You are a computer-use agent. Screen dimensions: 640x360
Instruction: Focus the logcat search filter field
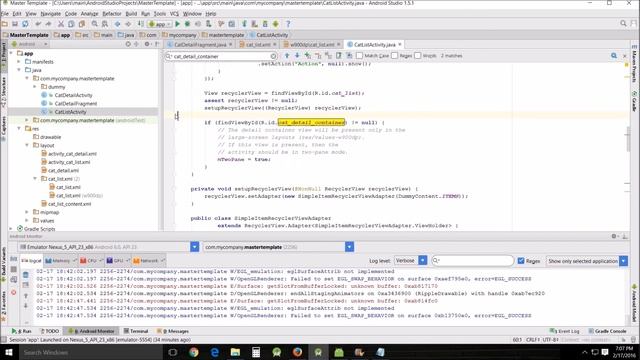click(473, 261)
